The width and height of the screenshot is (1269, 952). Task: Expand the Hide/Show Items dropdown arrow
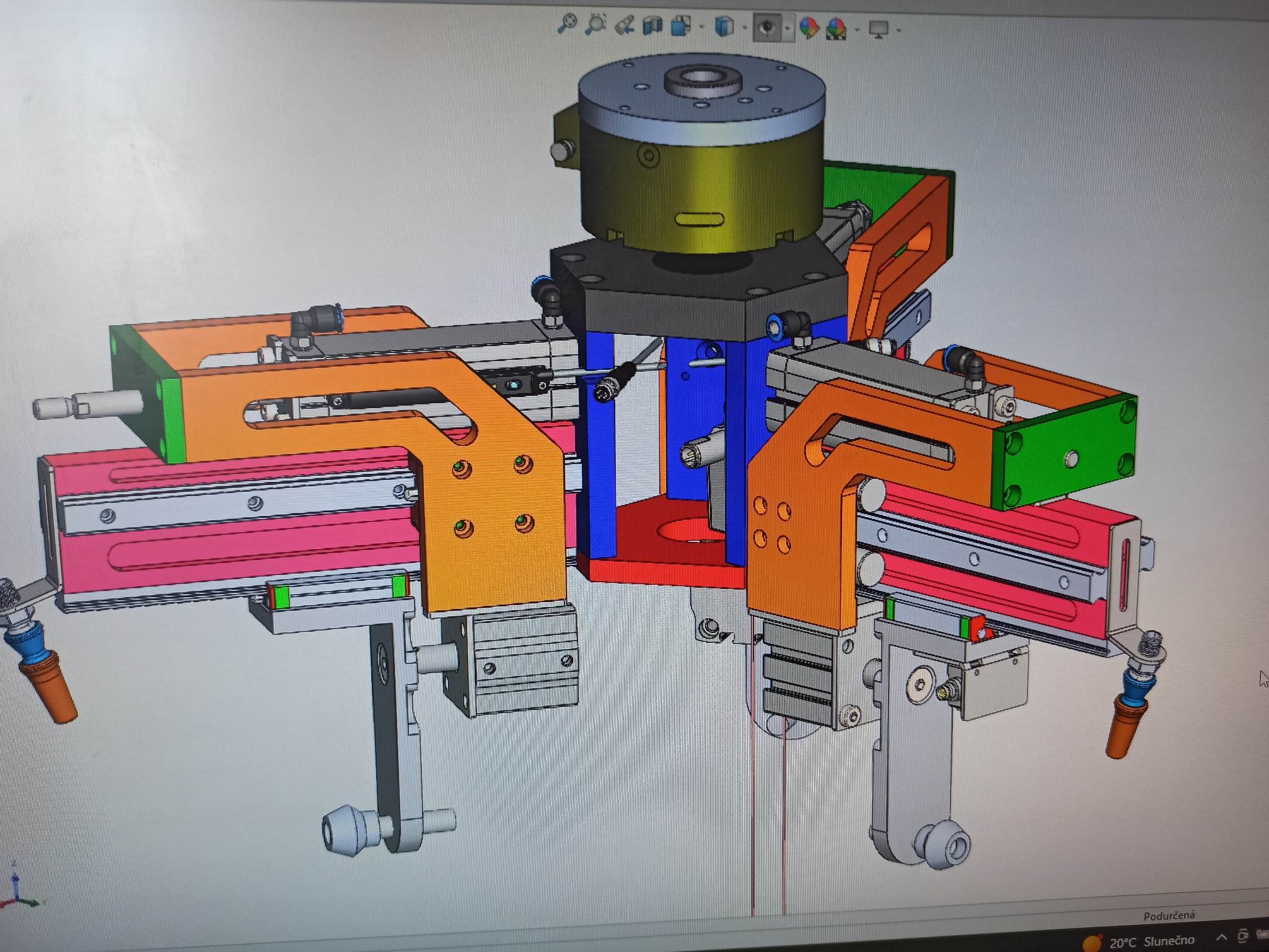pyautogui.click(x=788, y=28)
